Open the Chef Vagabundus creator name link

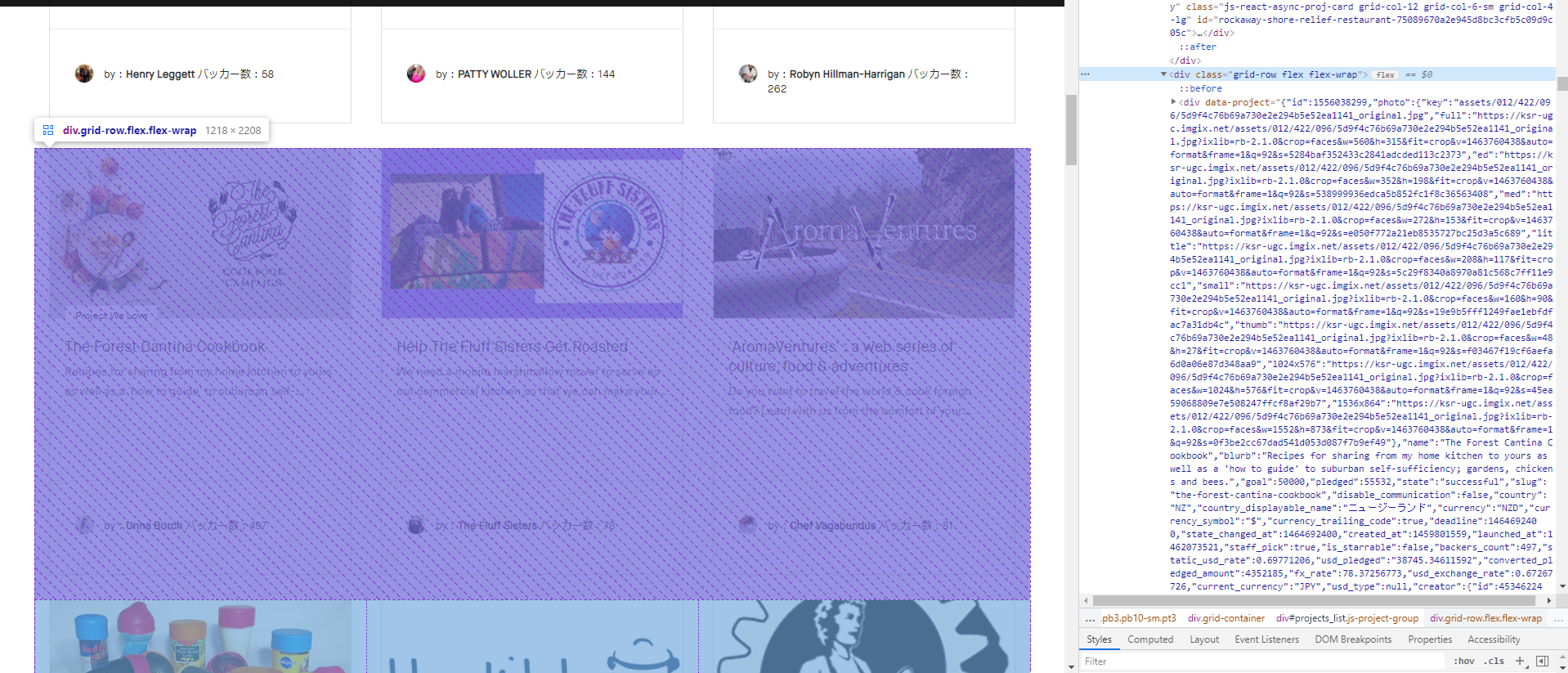tap(832, 525)
